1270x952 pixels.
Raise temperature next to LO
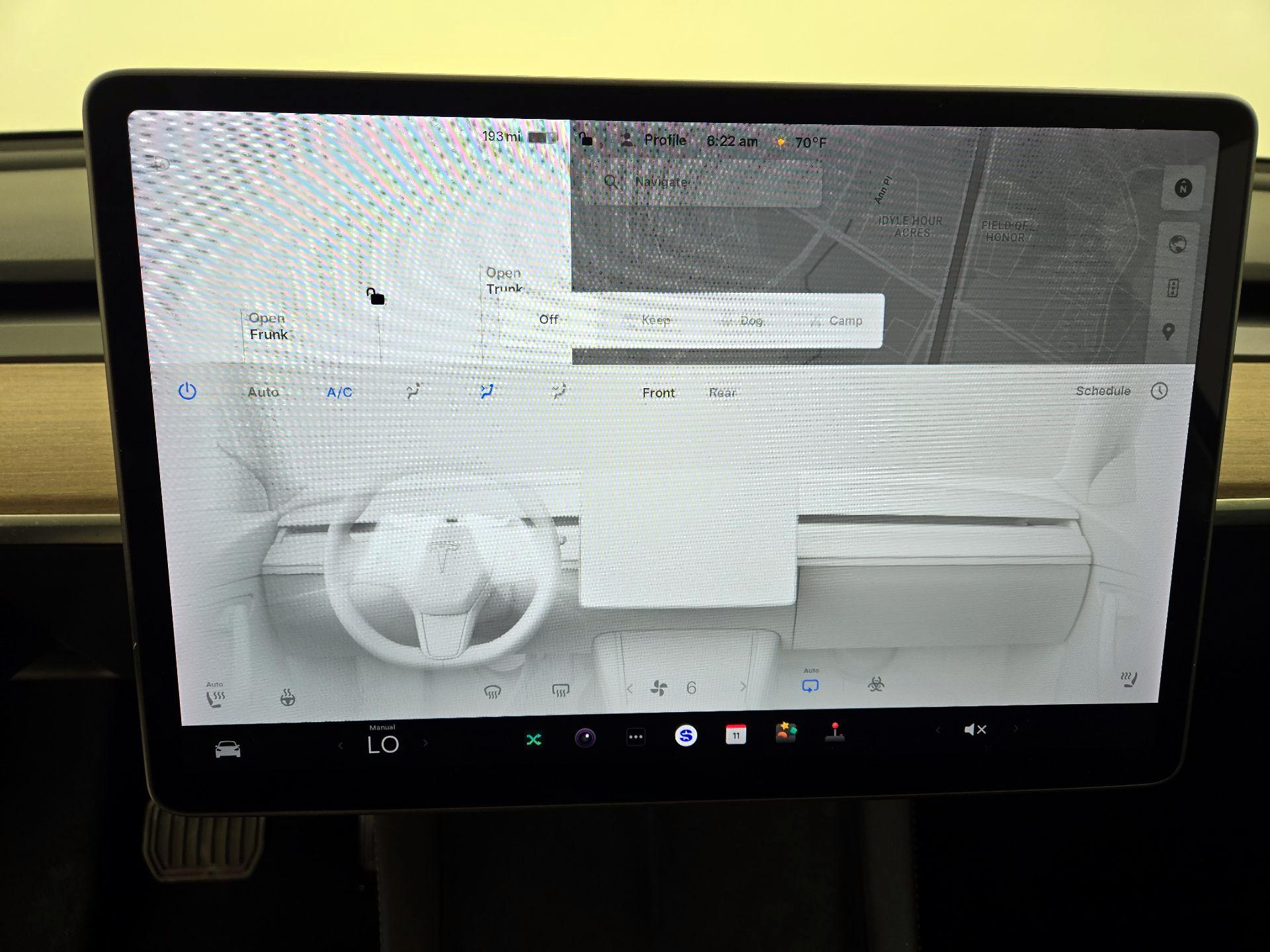coord(425,744)
